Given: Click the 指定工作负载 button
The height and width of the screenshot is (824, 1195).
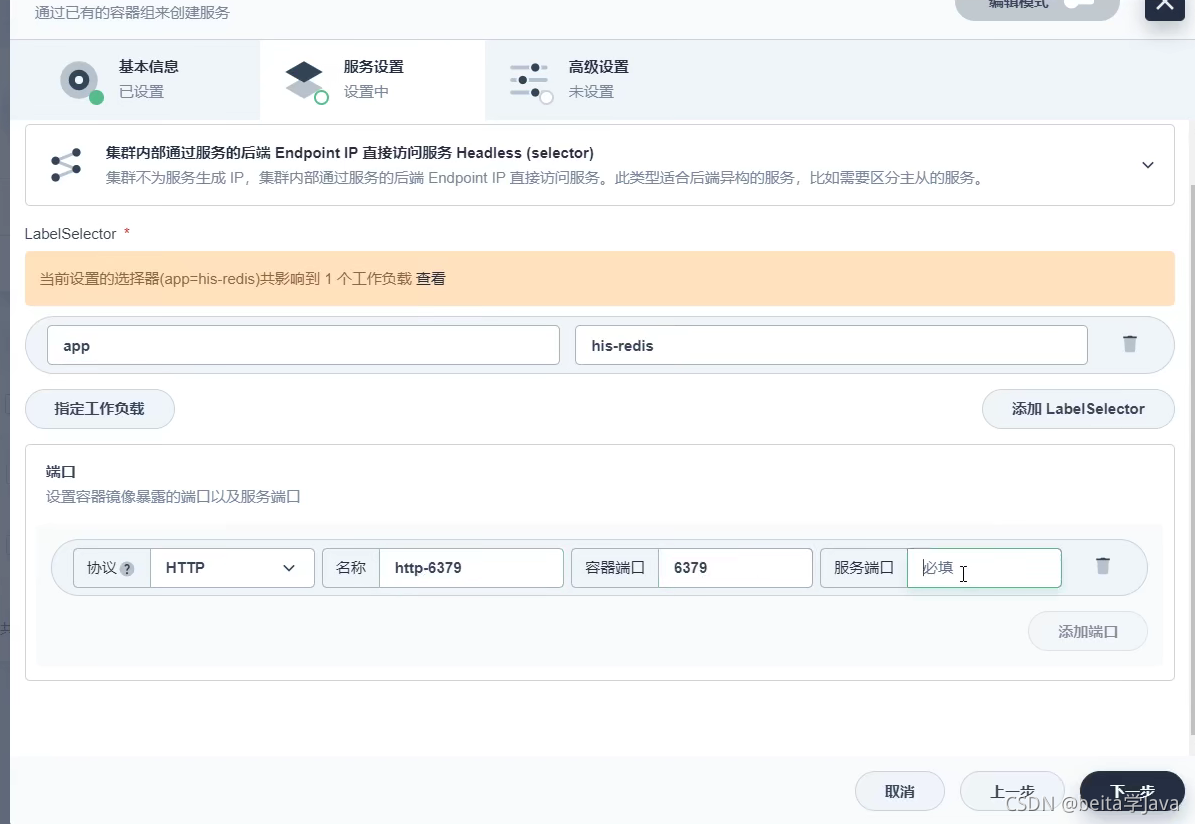Looking at the screenshot, I should (x=100, y=409).
